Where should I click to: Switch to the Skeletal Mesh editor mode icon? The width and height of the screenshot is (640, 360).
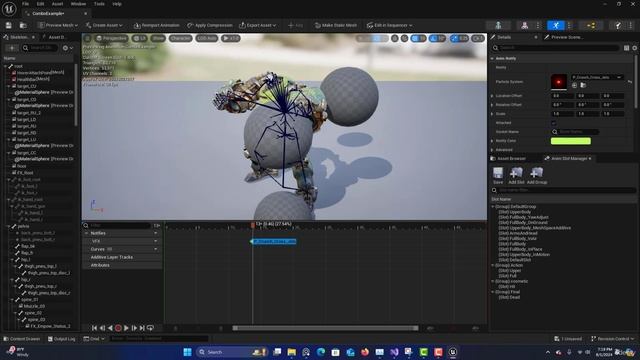[x=524, y=25]
